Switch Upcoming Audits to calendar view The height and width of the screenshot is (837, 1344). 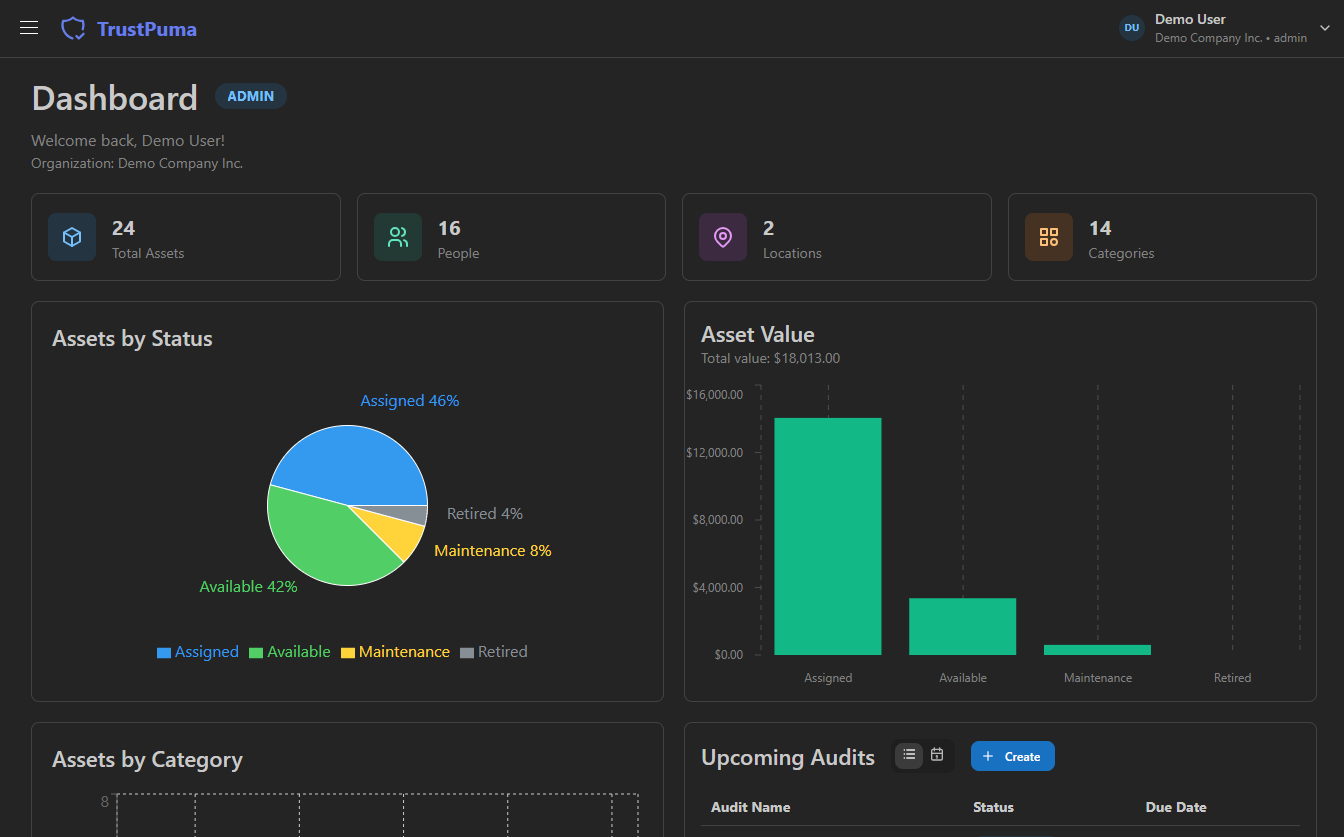[937, 756]
